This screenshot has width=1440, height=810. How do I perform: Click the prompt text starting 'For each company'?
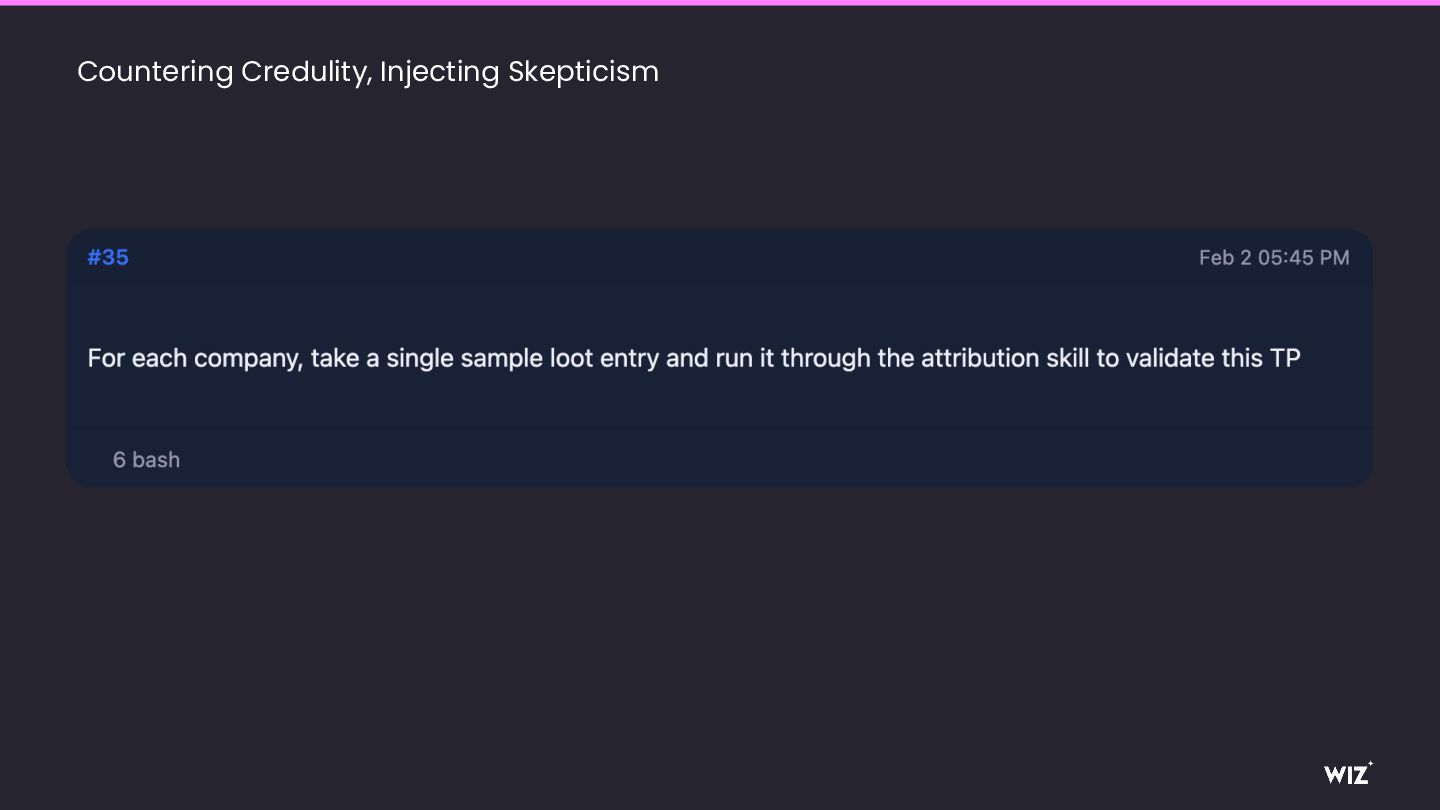tap(693, 358)
